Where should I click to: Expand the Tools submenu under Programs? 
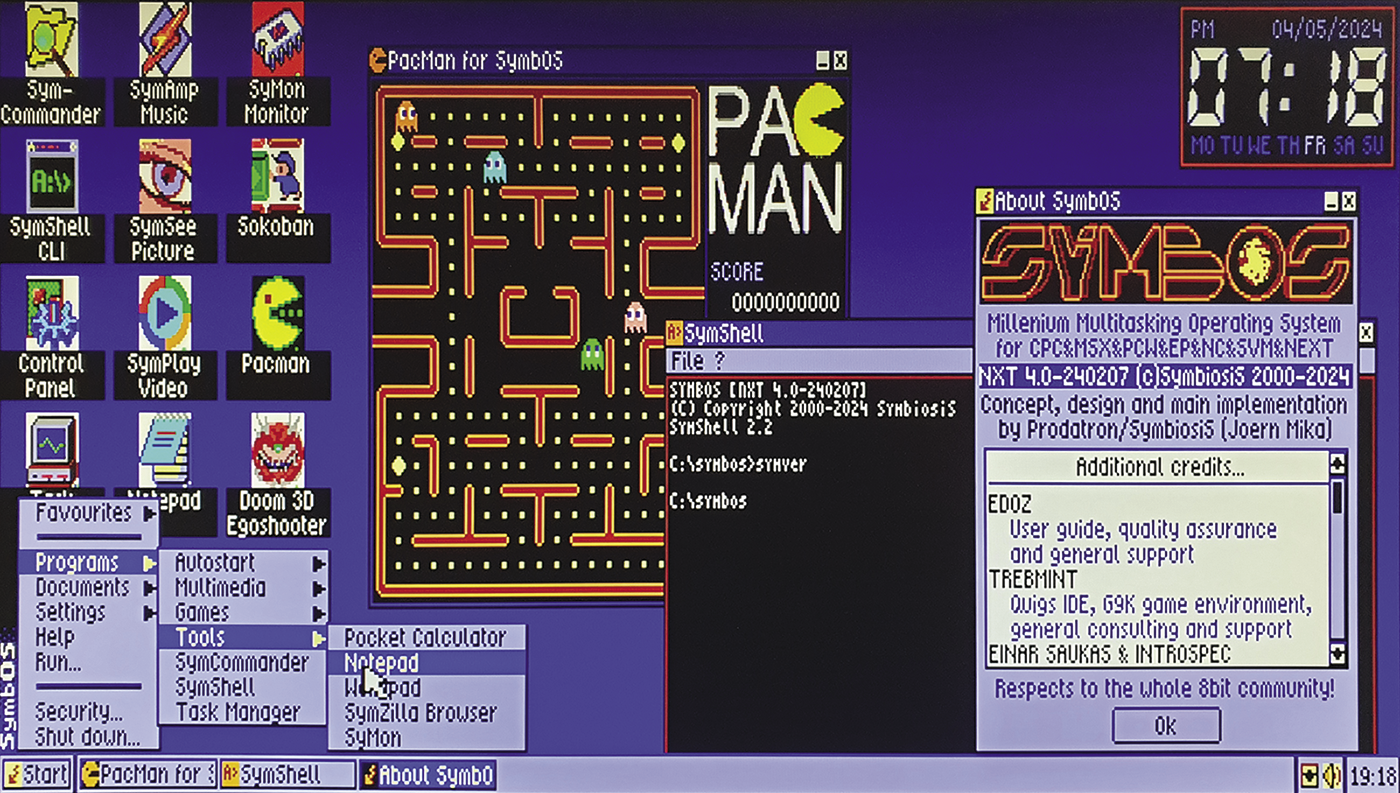pos(243,638)
